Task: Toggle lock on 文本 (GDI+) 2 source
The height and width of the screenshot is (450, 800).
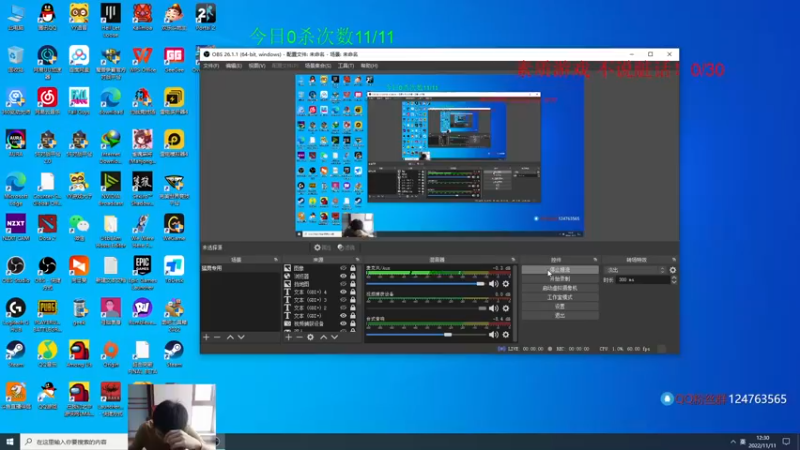Action: click(x=353, y=308)
